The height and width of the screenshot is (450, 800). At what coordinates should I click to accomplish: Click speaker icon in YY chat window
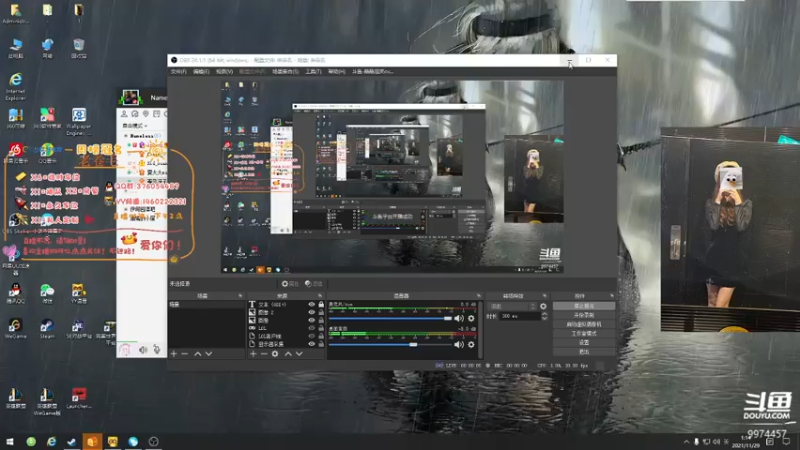click(143, 349)
